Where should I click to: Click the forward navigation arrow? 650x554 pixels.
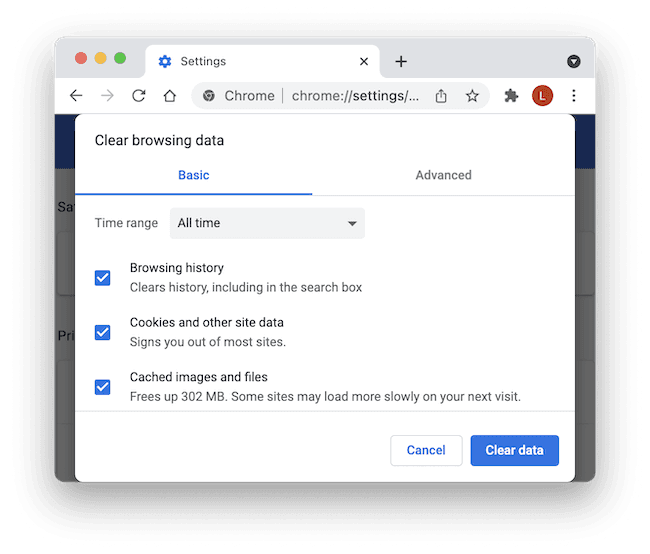(107, 96)
